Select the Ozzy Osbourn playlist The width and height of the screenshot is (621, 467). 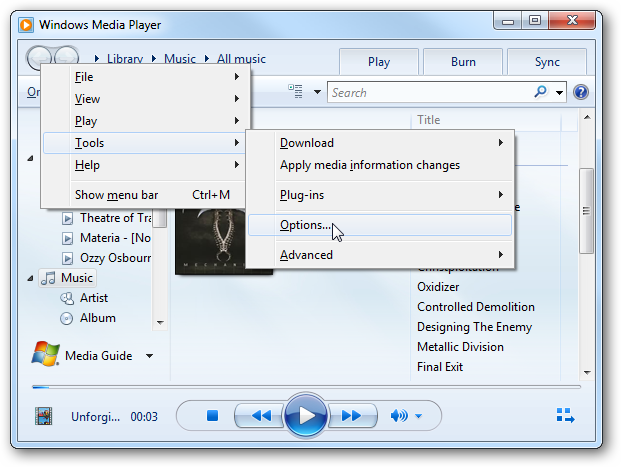pyautogui.click(x=107, y=258)
